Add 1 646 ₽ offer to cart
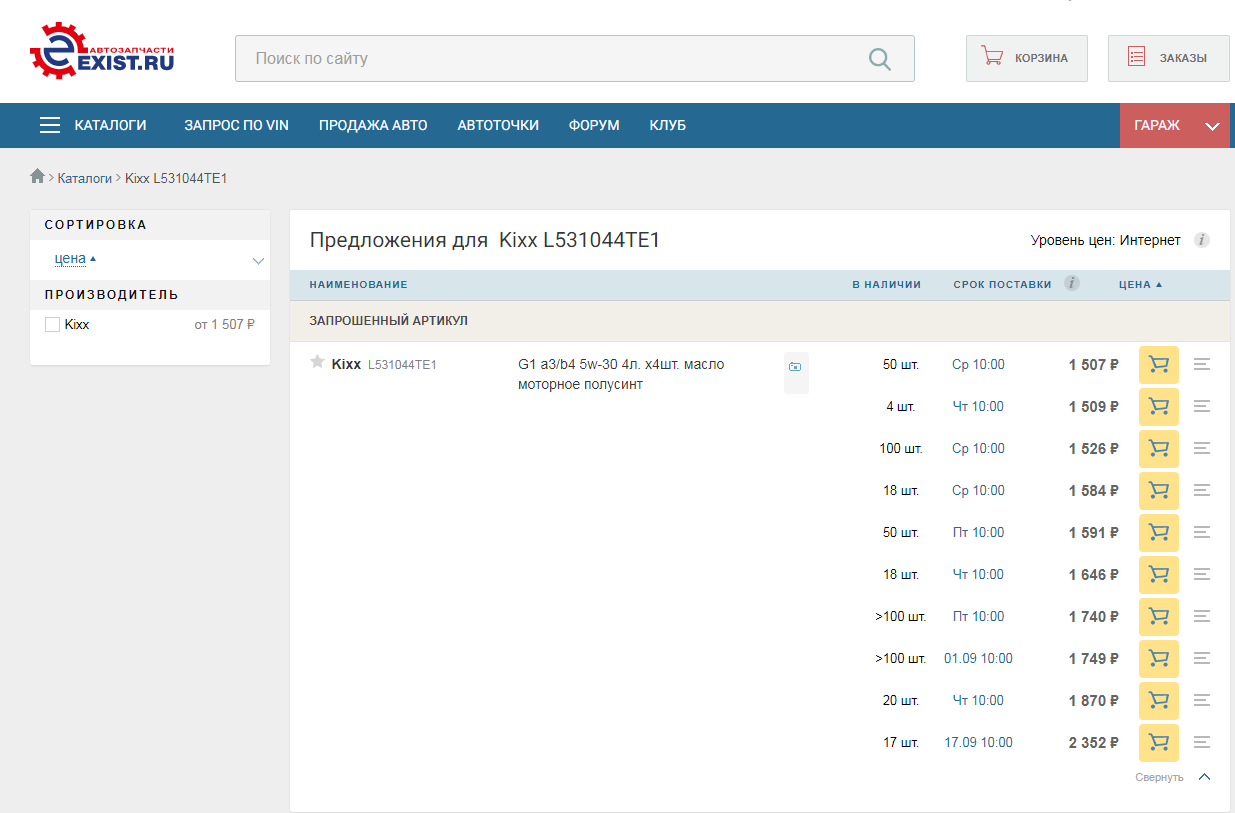The image size is (1235, 813). click(x=1159, y=575)
